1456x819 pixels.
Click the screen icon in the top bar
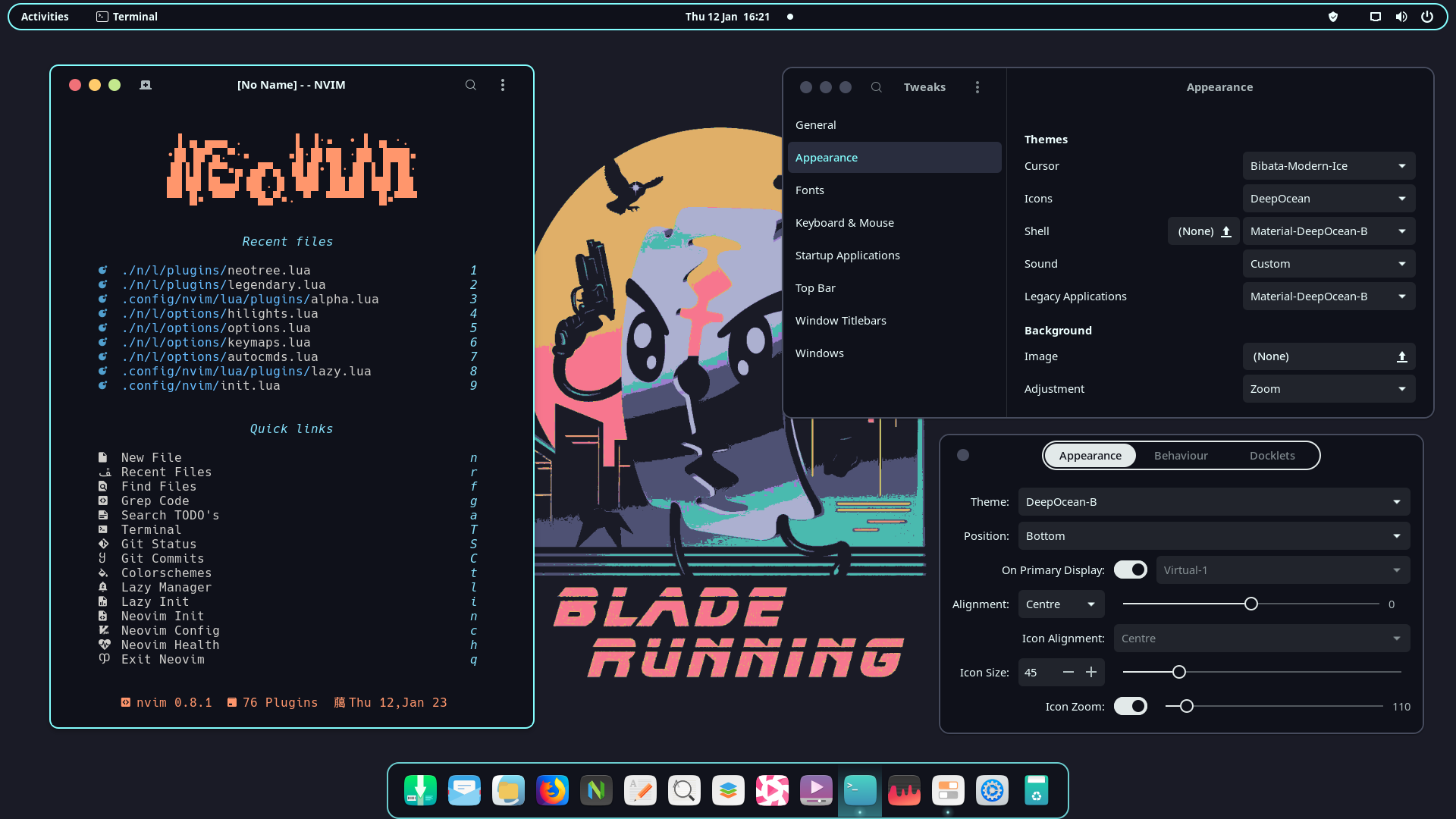(1376, 17)
